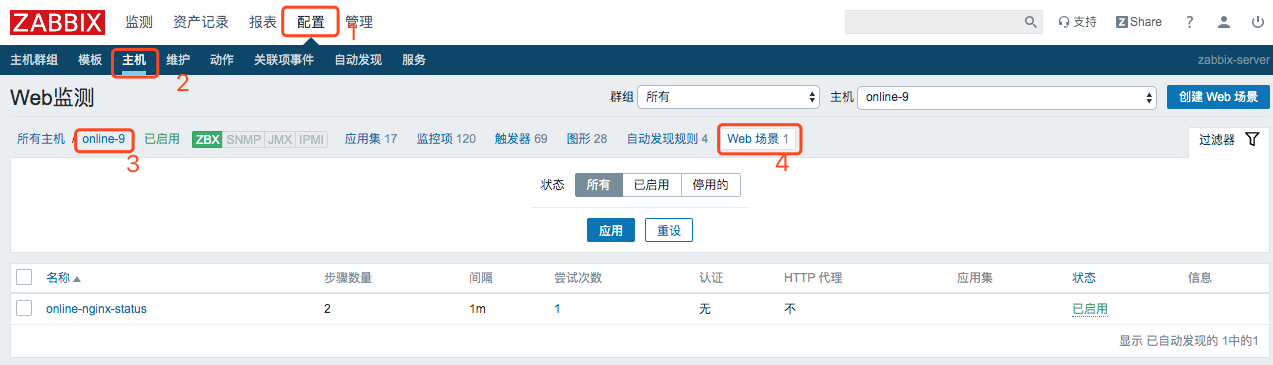Click the step count 2 link
This screenshot has height=365, width=1273.
[x=327, y=309]
